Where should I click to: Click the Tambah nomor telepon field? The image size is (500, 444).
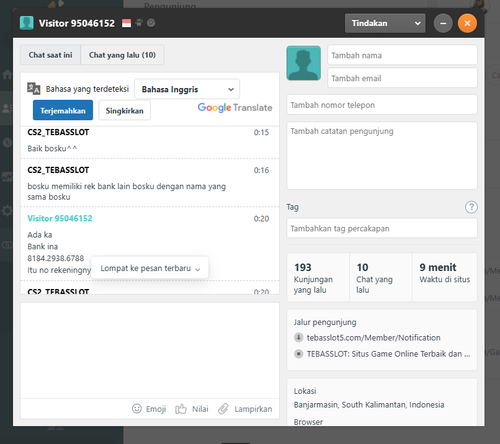(382, 105)
